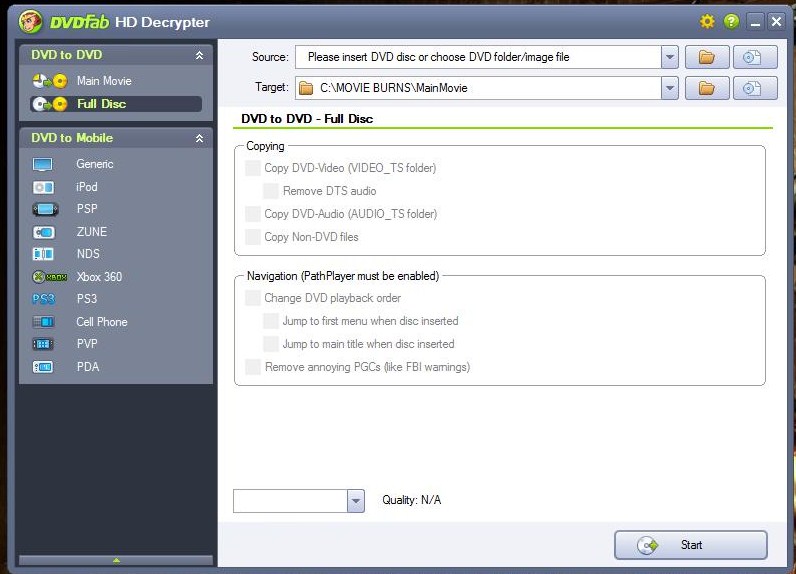Open the settings gear icon
Viewport: 796px width, 574px height.
click(x=707, y=21)
